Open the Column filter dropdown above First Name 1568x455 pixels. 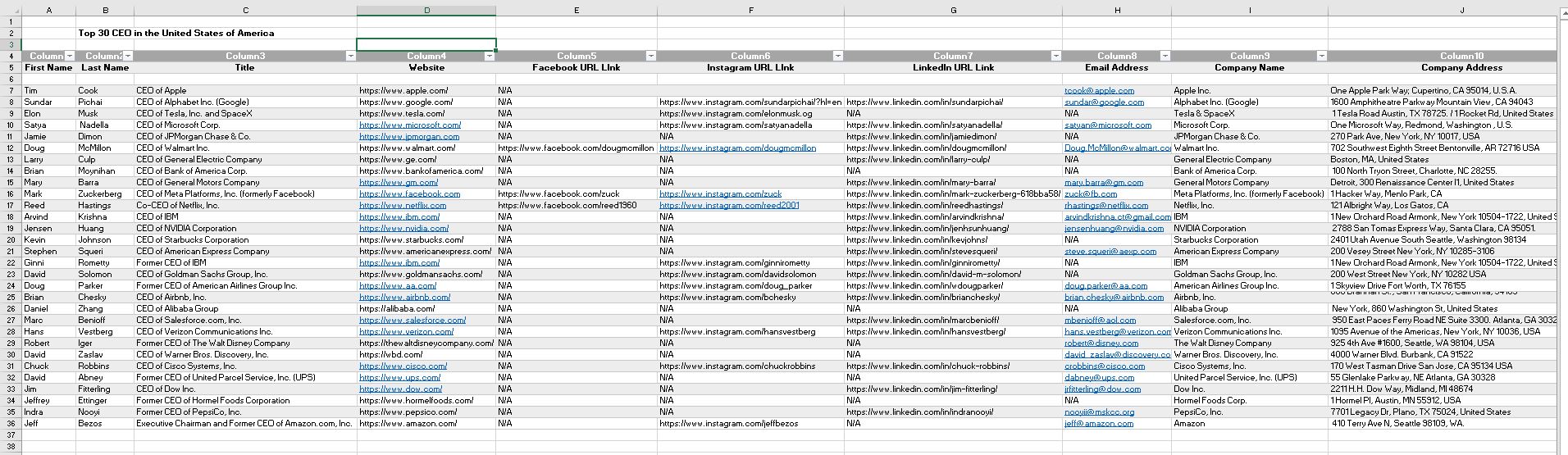pyautogui.click(x=70, y=56)
